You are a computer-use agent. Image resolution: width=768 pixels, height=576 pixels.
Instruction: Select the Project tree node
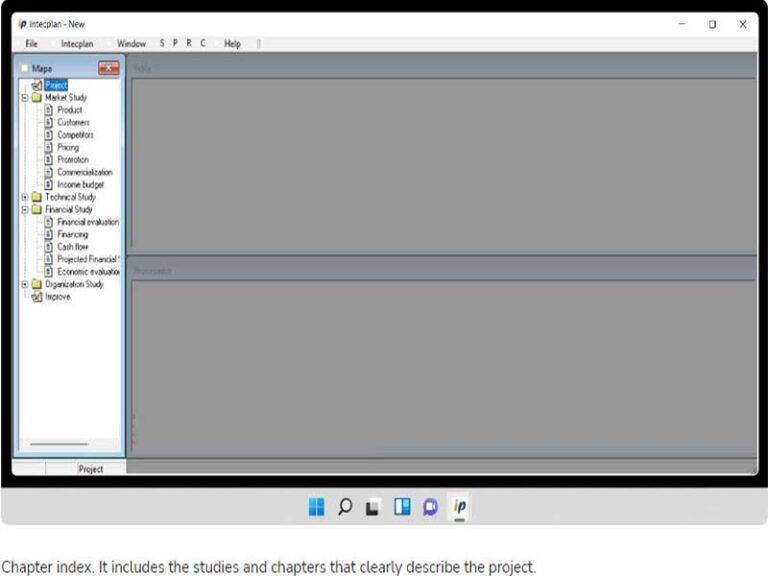point(56,85)
